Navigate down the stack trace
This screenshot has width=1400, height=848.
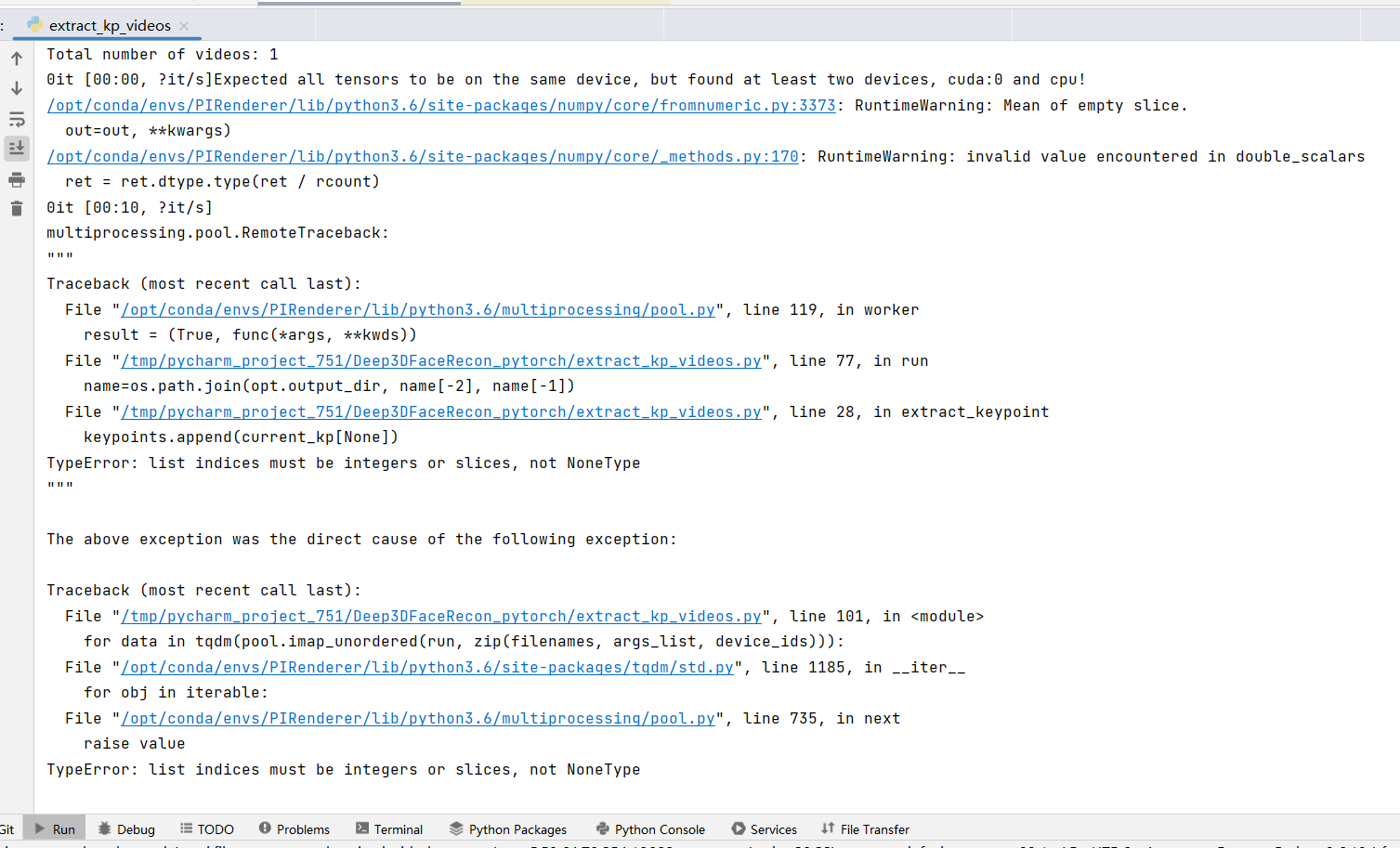tap(16, 87)
